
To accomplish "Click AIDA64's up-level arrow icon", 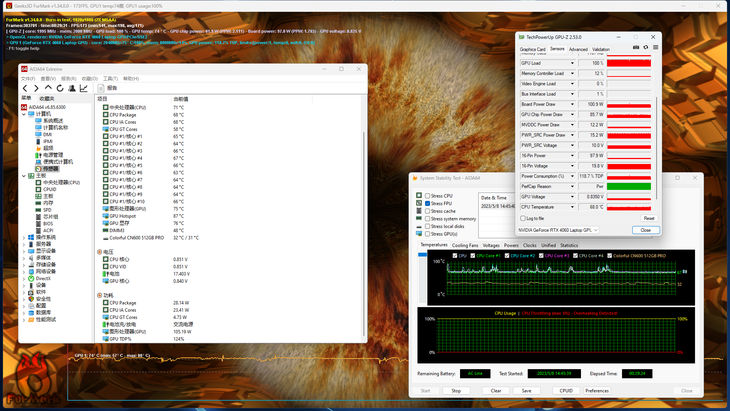I will (x=48, y=88).
